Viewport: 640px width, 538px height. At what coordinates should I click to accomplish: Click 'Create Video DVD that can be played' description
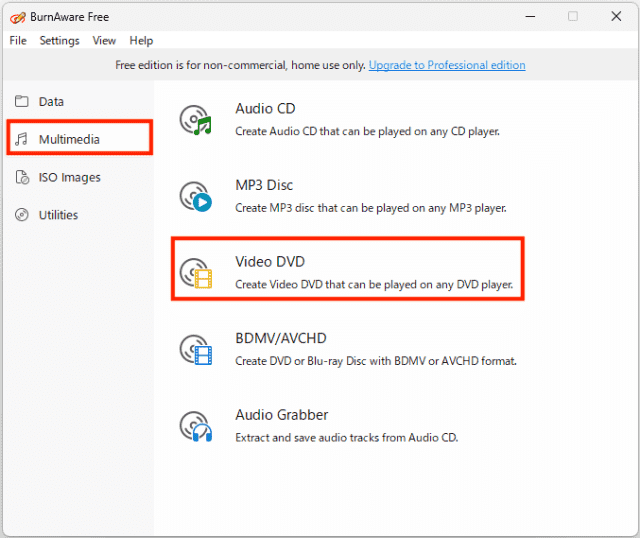coord(374,285)
